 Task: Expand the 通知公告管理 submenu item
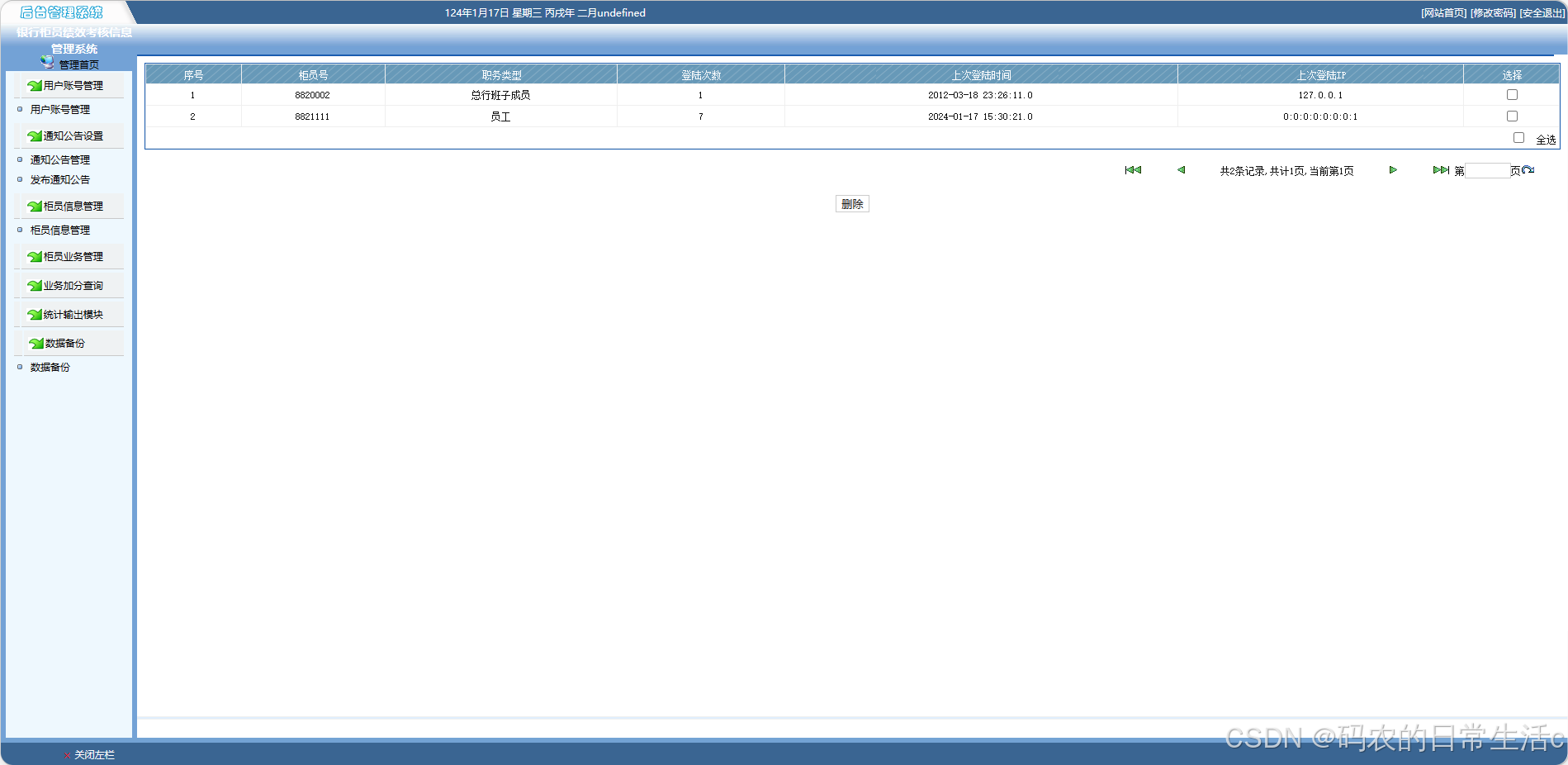click(x=59, y=159)
